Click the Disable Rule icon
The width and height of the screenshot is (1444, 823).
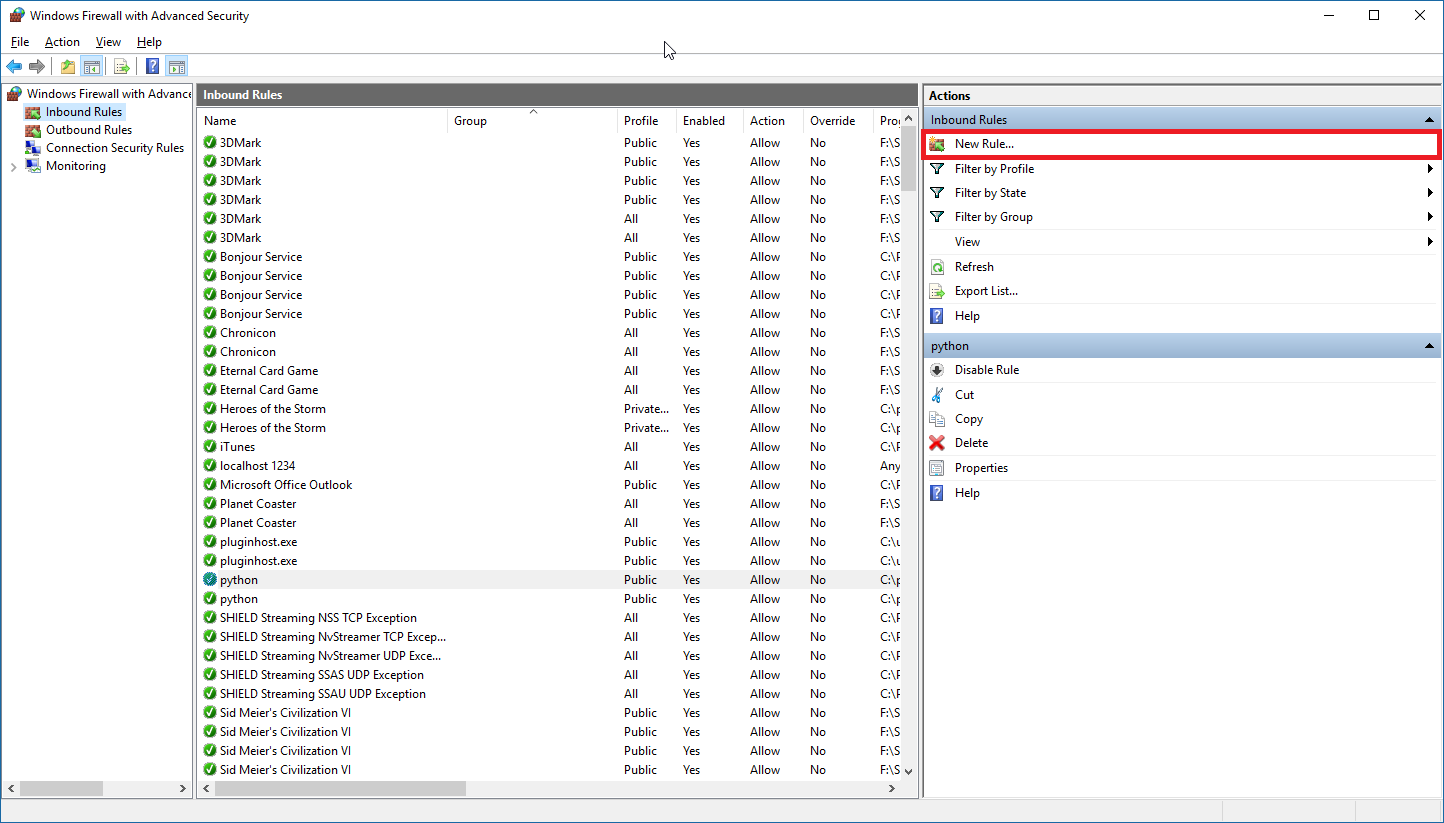[x=937, y=370]
